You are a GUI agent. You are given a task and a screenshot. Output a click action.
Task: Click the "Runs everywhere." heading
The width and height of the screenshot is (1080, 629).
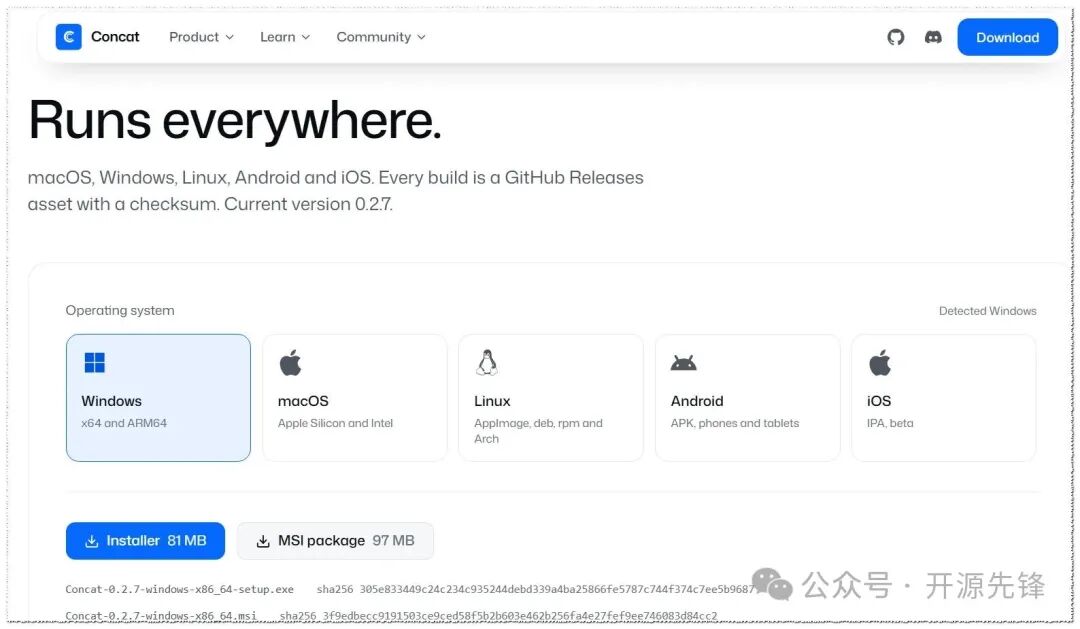click(234, 121)
